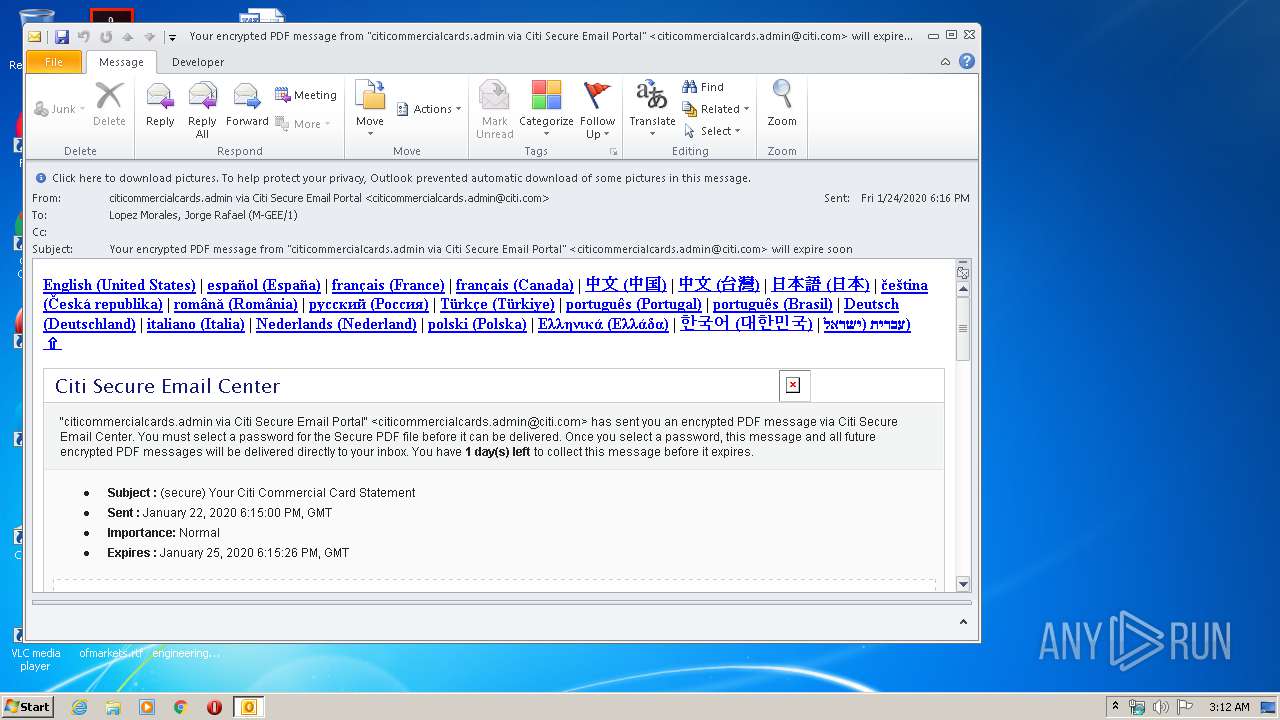Choose the português (Brasil) link

(x=773, y=304)
